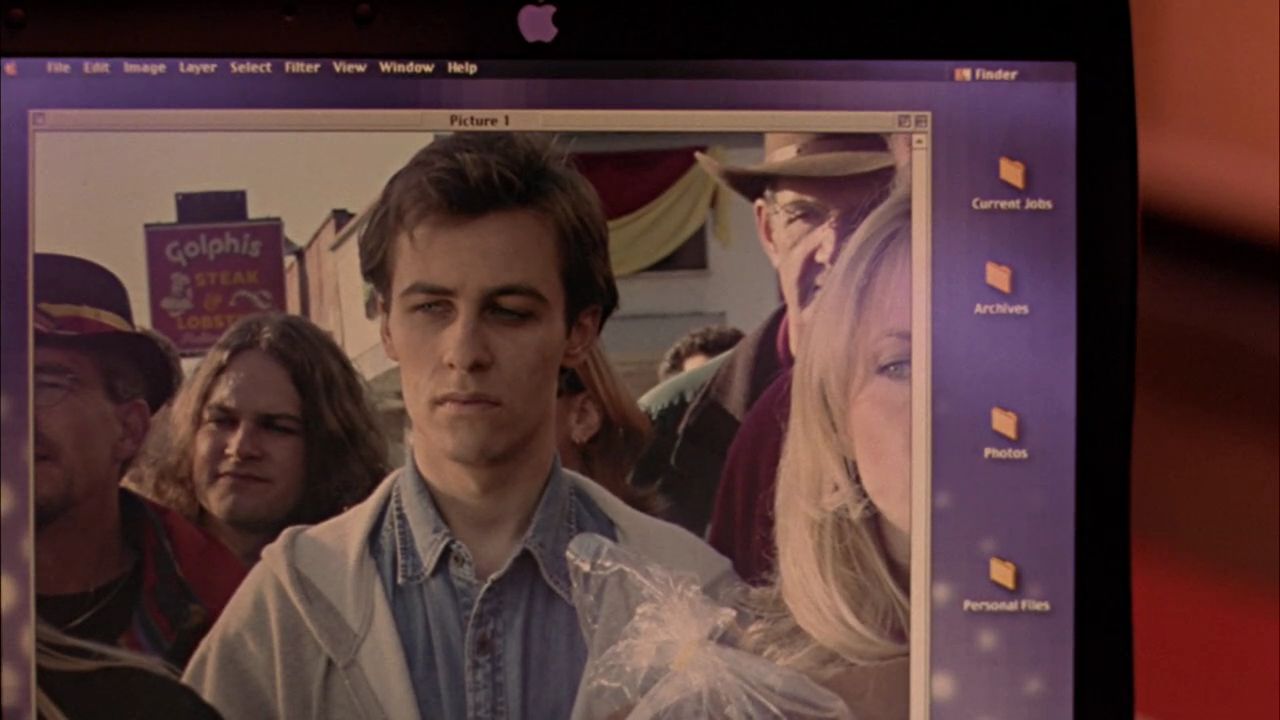The height and width of the screenshot is (720, 1280).
Task: Zoom the Picture 1 window
Action: (904, 121)
